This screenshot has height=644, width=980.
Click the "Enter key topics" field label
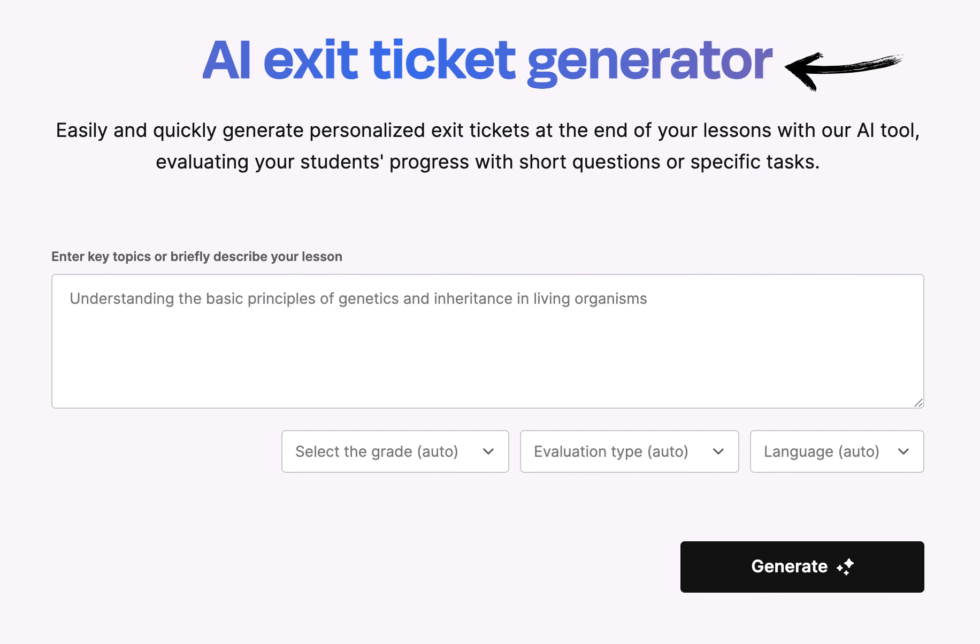[197, 256]
